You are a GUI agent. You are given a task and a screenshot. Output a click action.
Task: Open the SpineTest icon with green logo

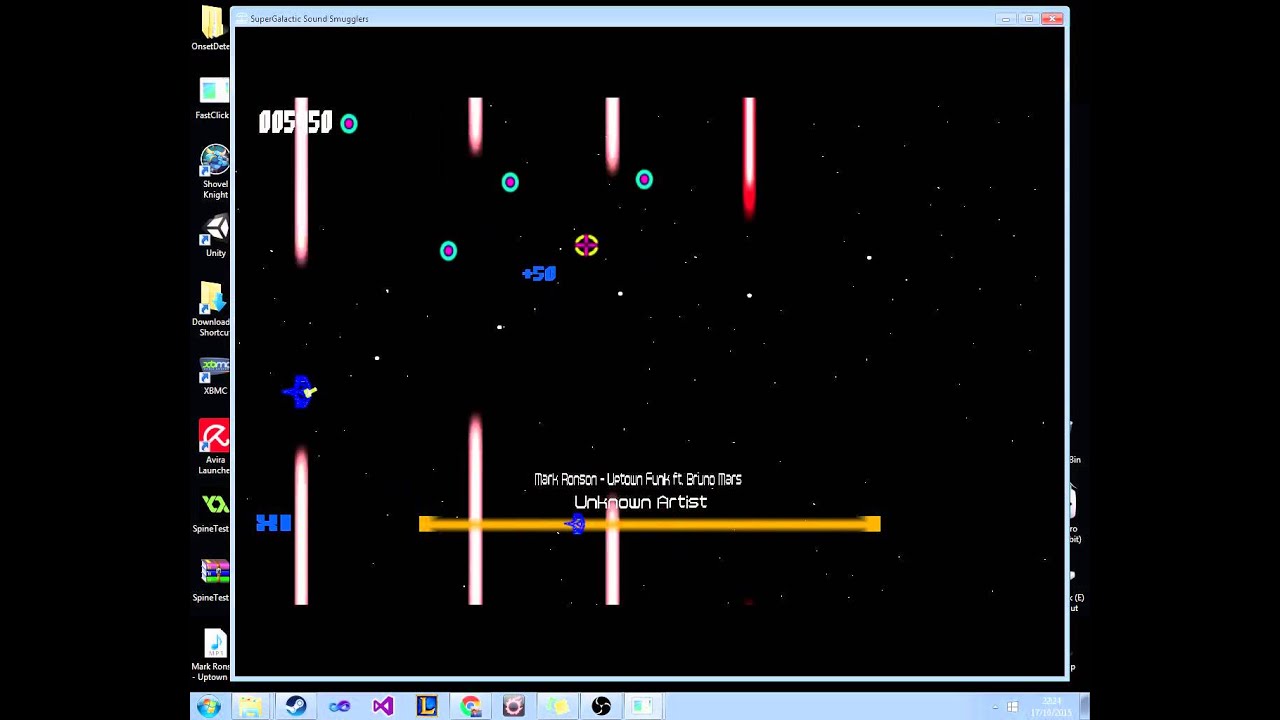coord(213,511)
